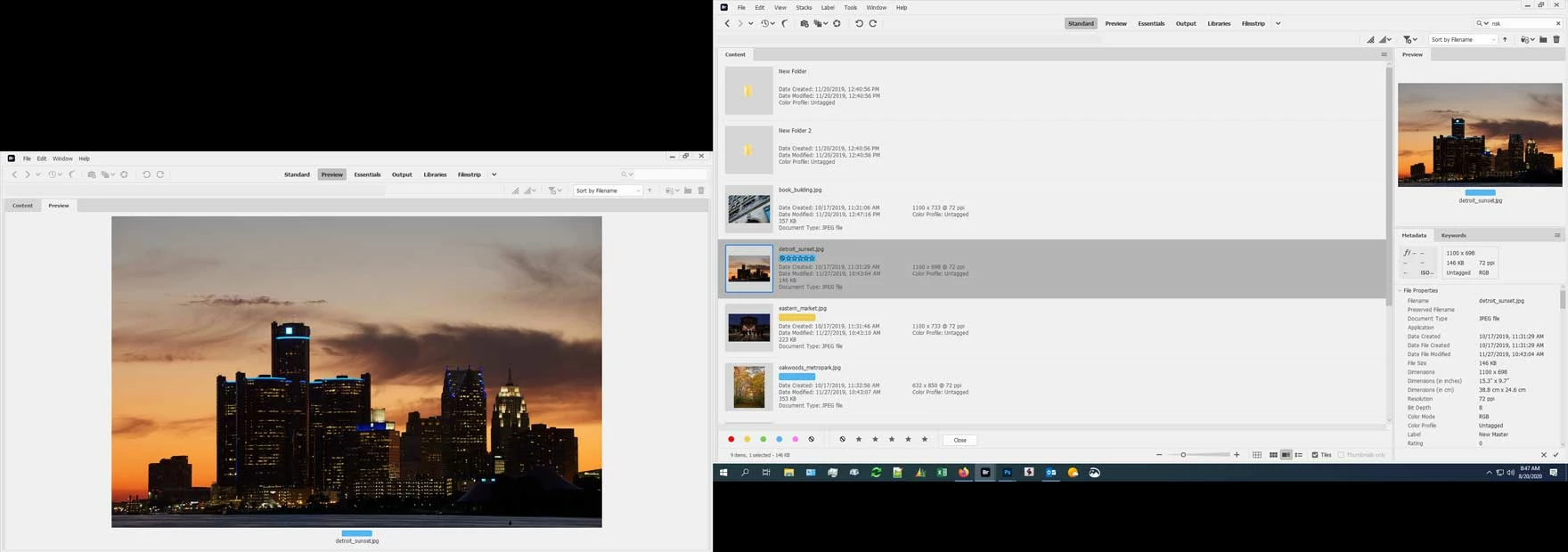Select the Essentials workspace in the right window
This screenshot has height=552, width=1568.
click(x=1151, y=23)
